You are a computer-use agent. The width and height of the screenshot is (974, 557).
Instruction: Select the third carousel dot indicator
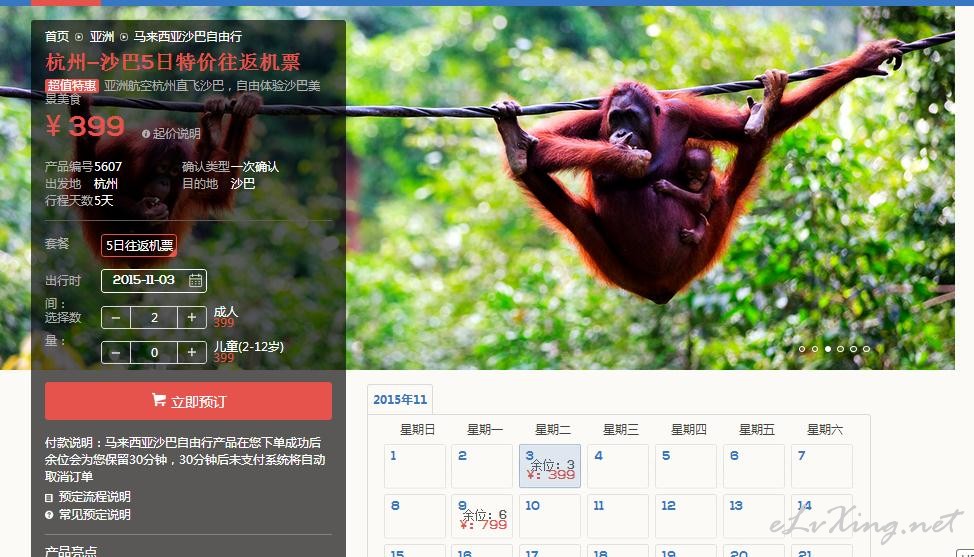click(828, 349)
